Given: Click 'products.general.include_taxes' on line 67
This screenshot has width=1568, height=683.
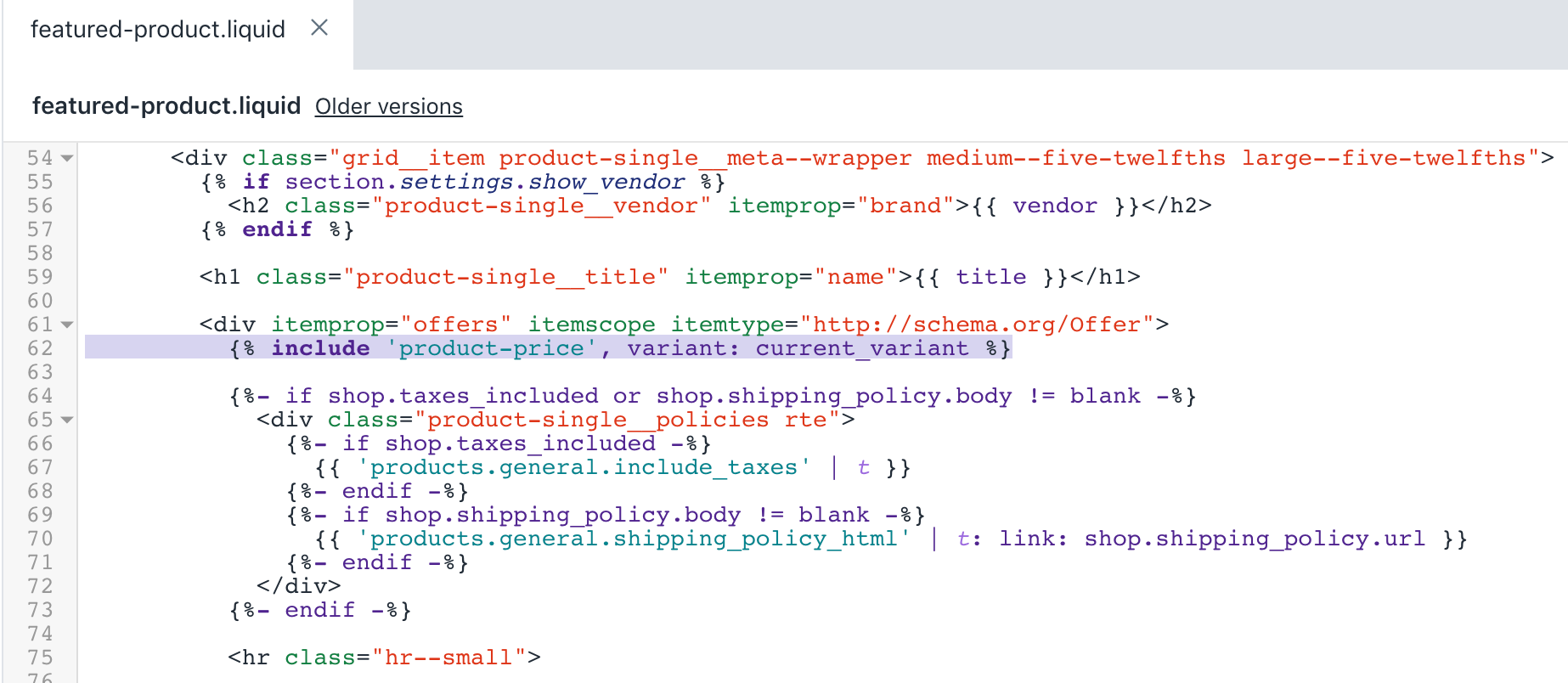Looking at the screenshot, I should click(x=584, y=467).
